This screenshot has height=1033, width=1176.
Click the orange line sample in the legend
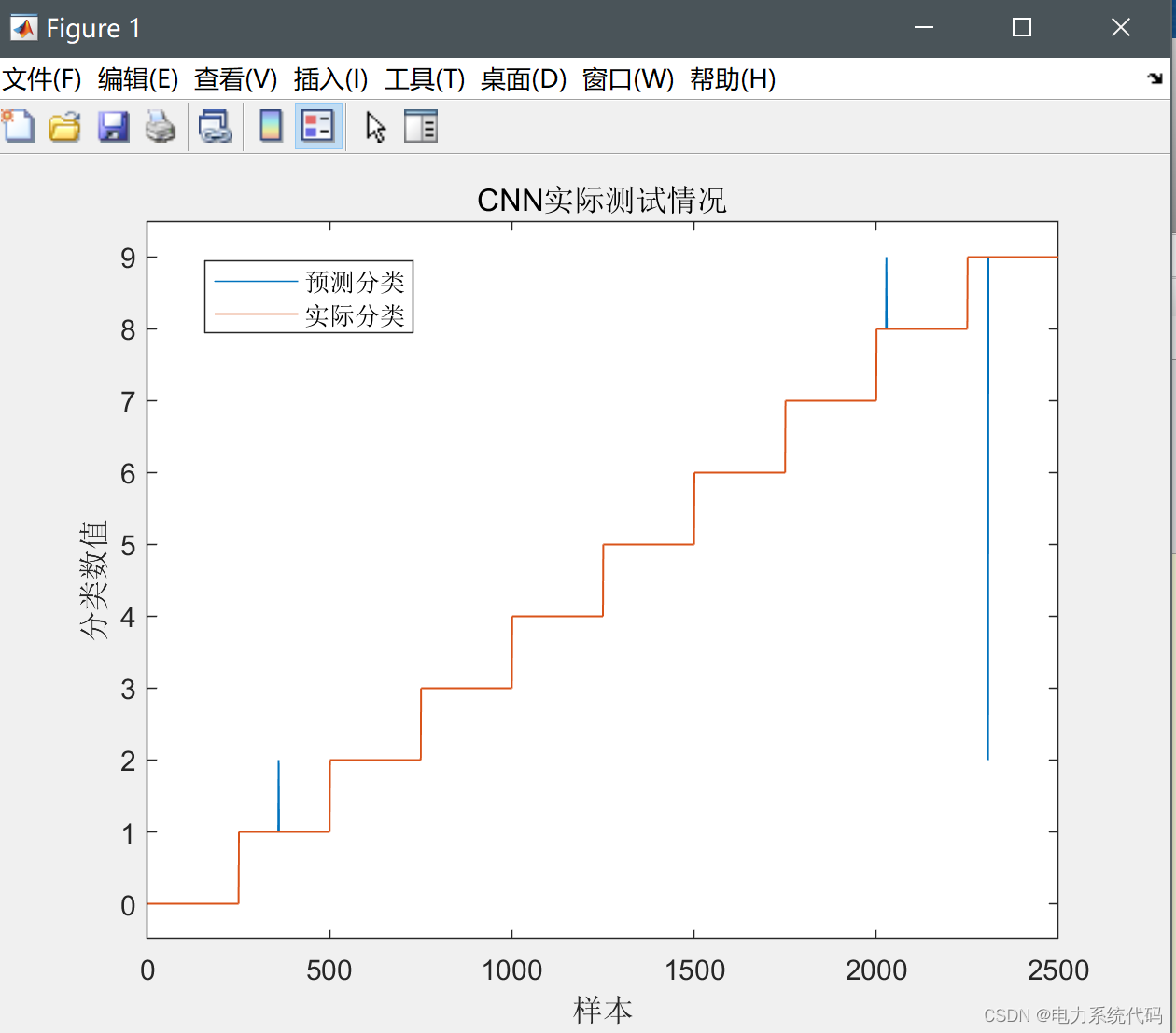pyautogui.click(x=256, y=315)
